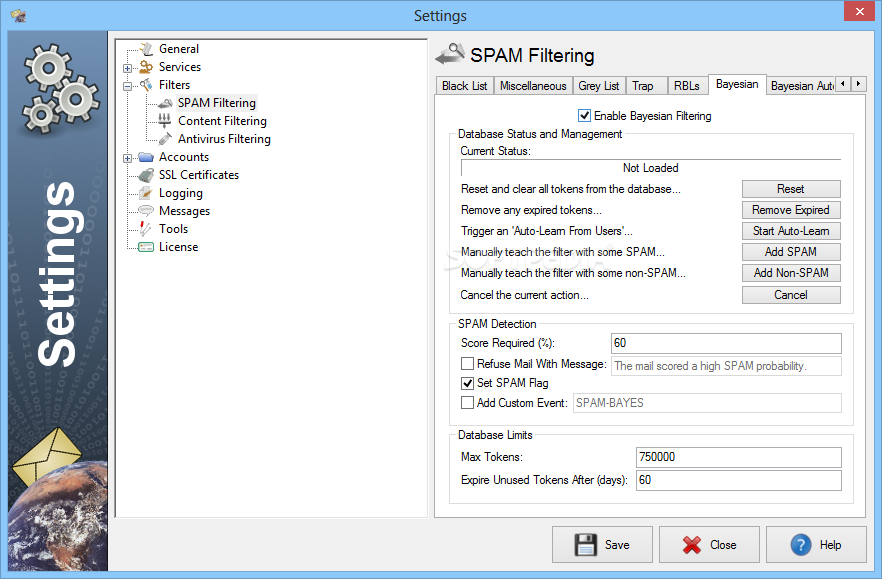Expand the Services tree node

[128, 68]
